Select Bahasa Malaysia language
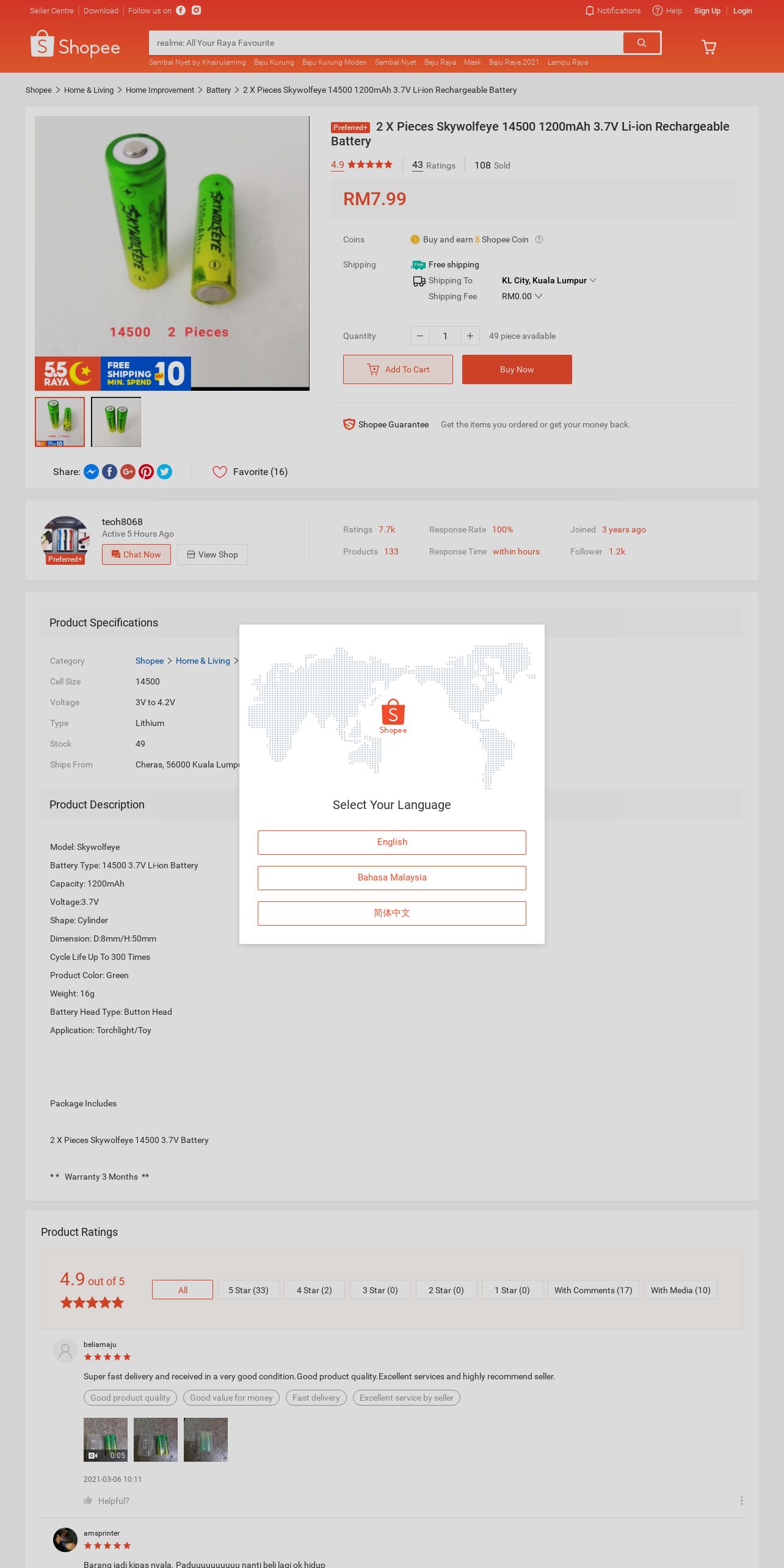784x1568 pixels. pyautogui.click(x=392, y=877)
